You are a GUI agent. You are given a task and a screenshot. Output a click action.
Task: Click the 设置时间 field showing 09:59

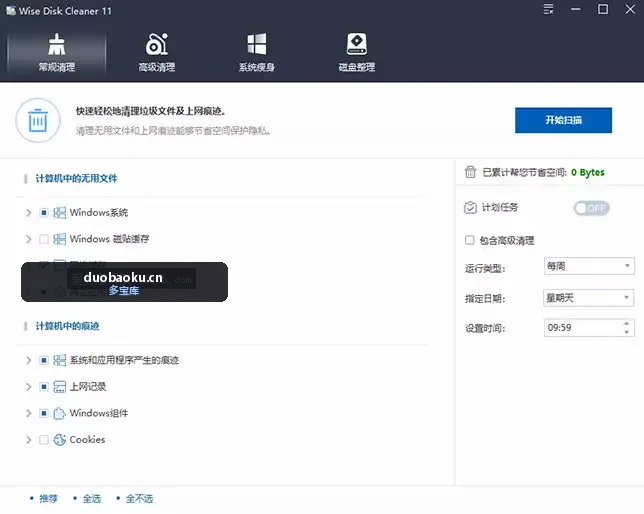click(x=589, y=328)
